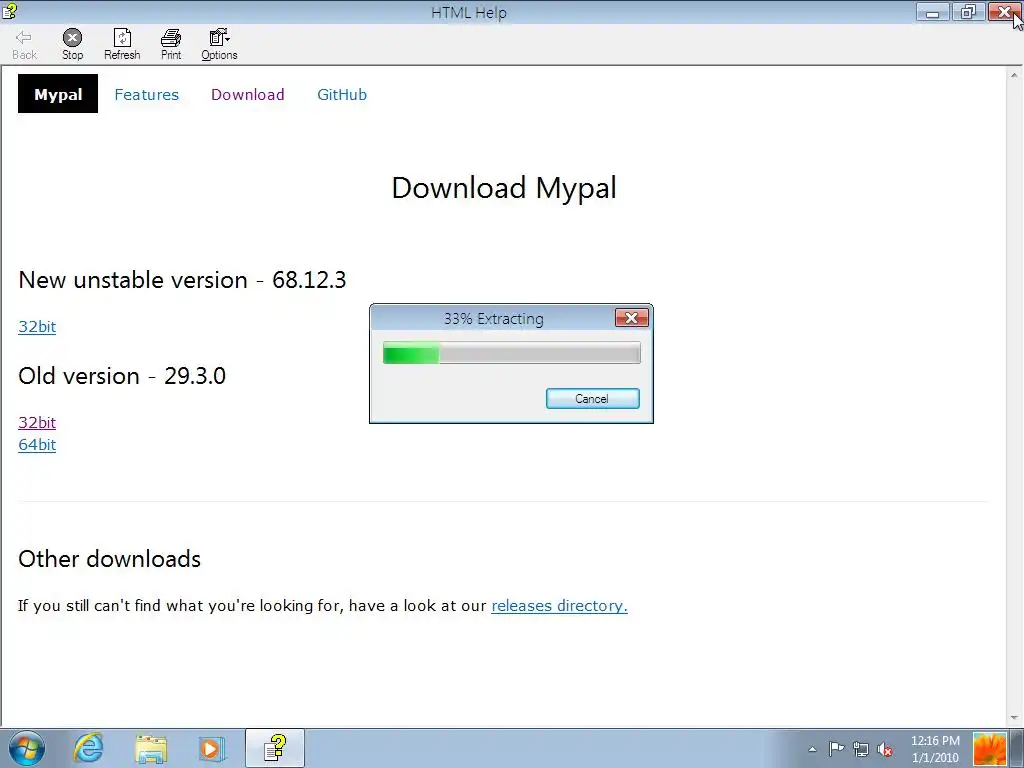Image resolution: width=1024 pixels, height=768 pixels.
Task: Click the "Other downloads" heading
Action: click(x=109, y=559)
